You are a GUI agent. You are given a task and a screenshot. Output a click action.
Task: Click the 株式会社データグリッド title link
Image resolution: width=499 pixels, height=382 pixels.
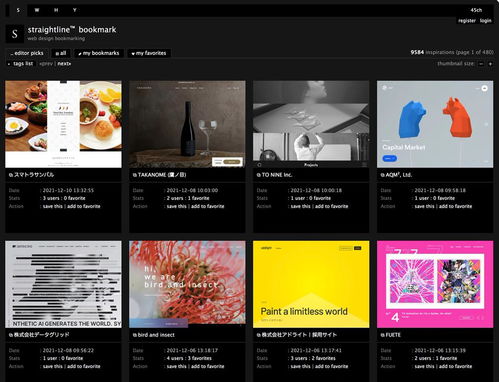click(x=41, y=335)
